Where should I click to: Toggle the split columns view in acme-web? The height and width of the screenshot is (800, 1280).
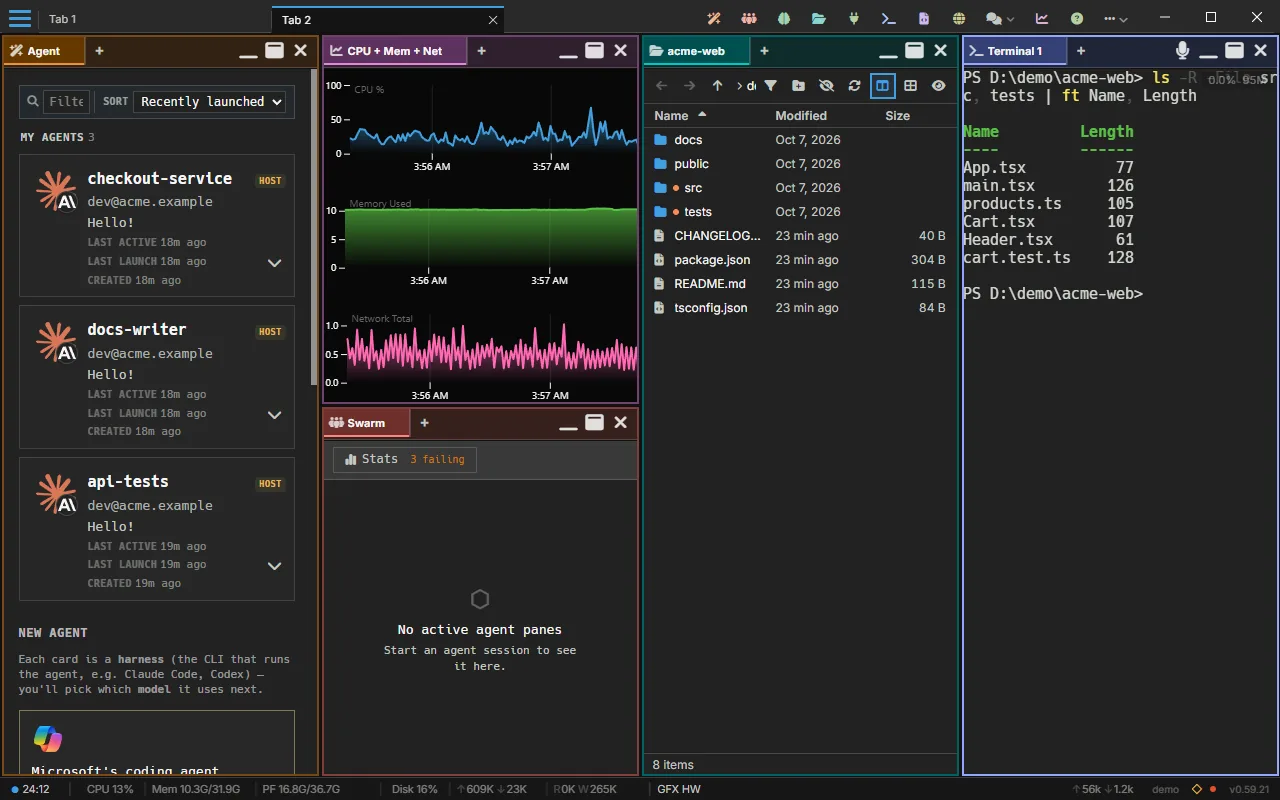pos(882,86)
